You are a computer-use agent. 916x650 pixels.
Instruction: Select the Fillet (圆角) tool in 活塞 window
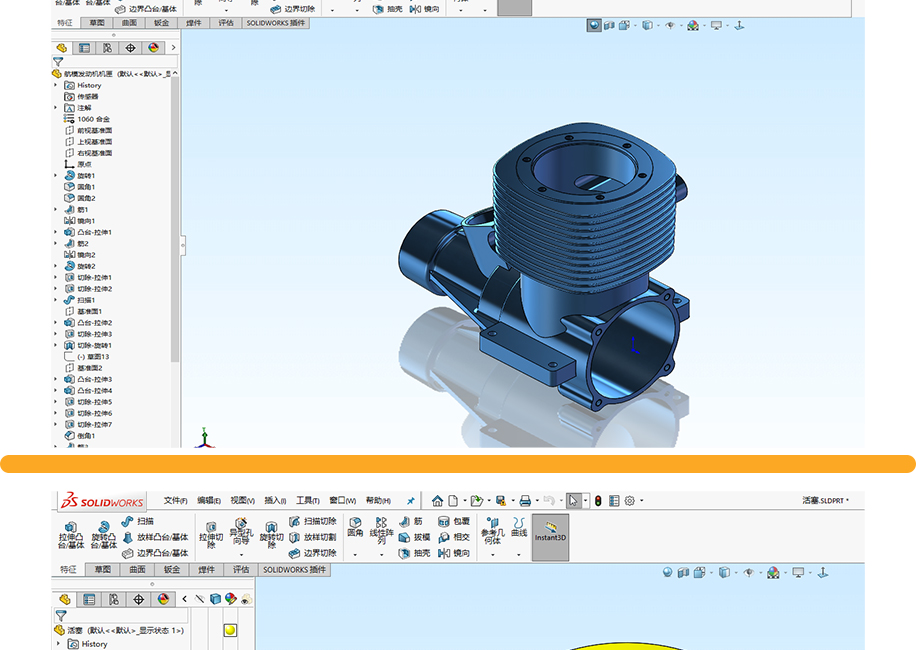click(355, 527)
